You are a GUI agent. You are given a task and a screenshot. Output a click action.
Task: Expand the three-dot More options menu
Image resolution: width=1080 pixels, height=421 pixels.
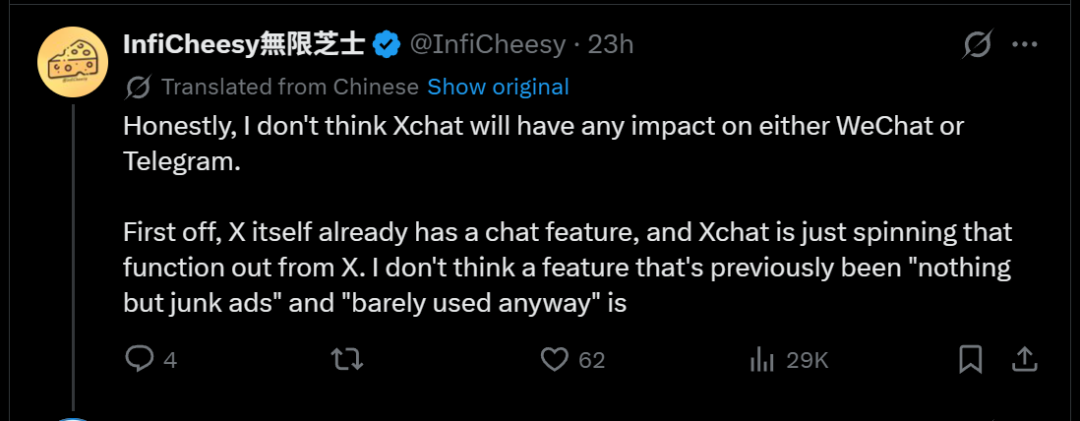point(1025,45)
